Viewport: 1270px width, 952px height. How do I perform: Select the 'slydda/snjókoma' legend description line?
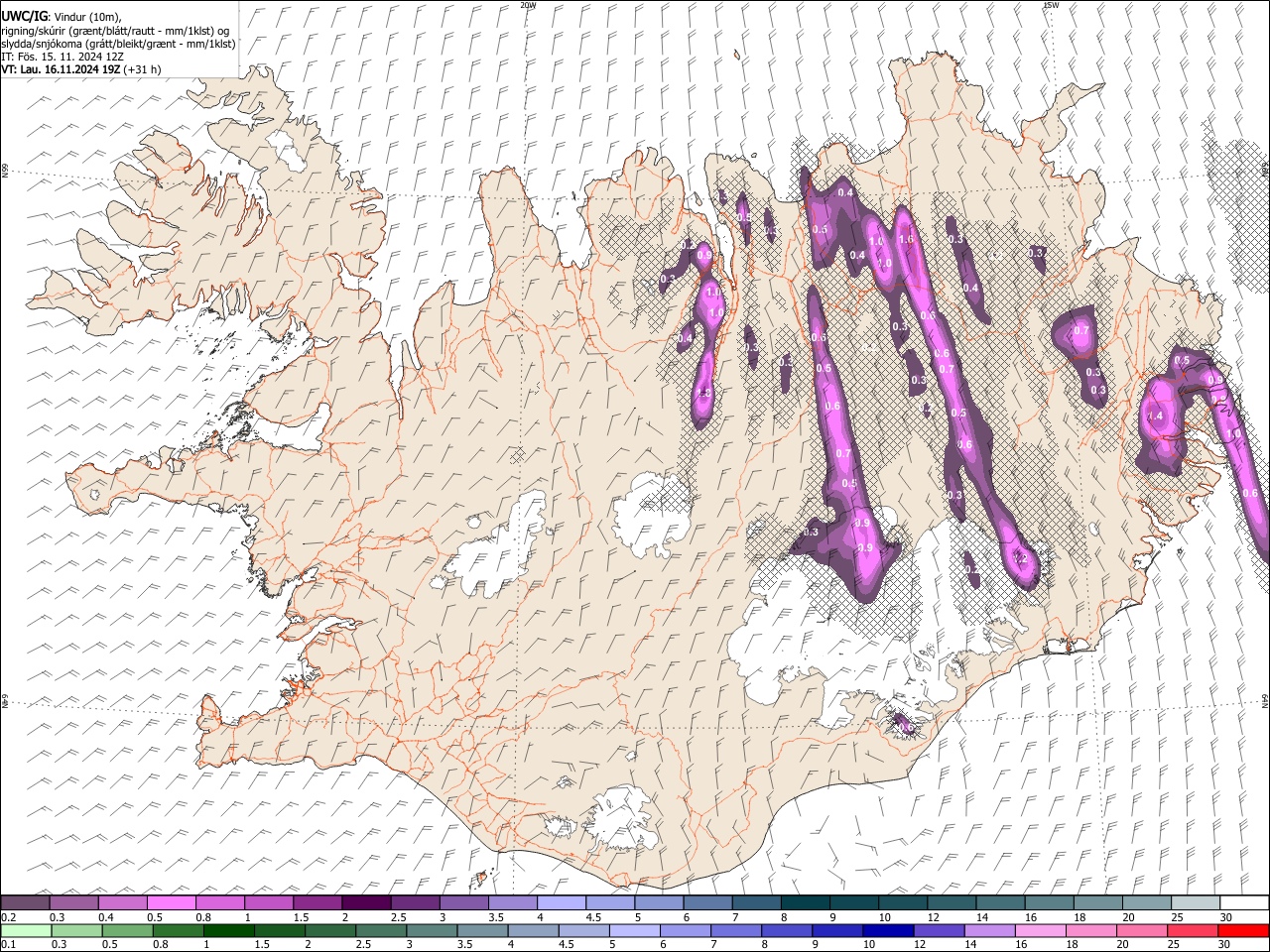point(118,44)
